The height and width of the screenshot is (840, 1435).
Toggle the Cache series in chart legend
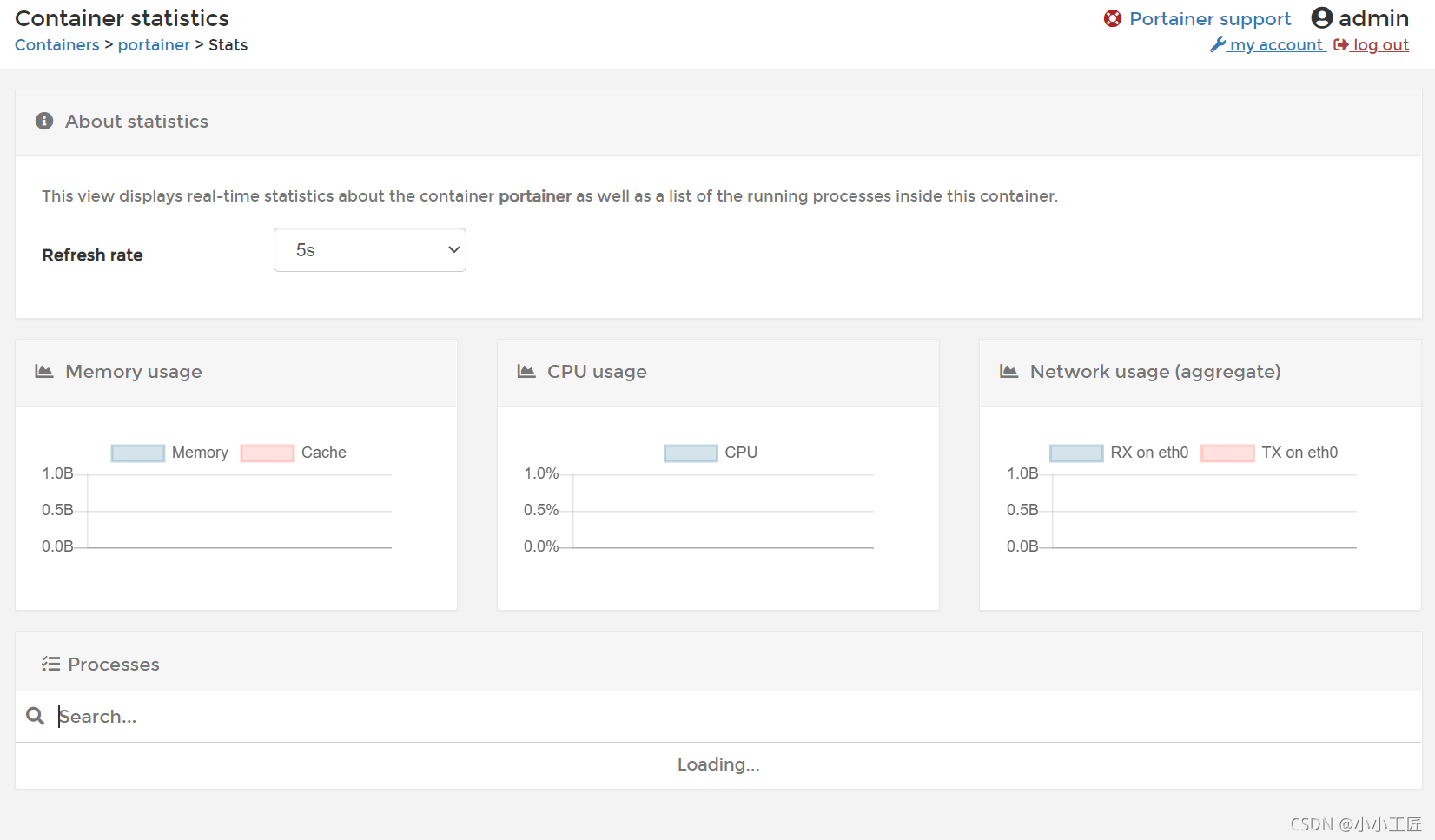click(268, 453)
